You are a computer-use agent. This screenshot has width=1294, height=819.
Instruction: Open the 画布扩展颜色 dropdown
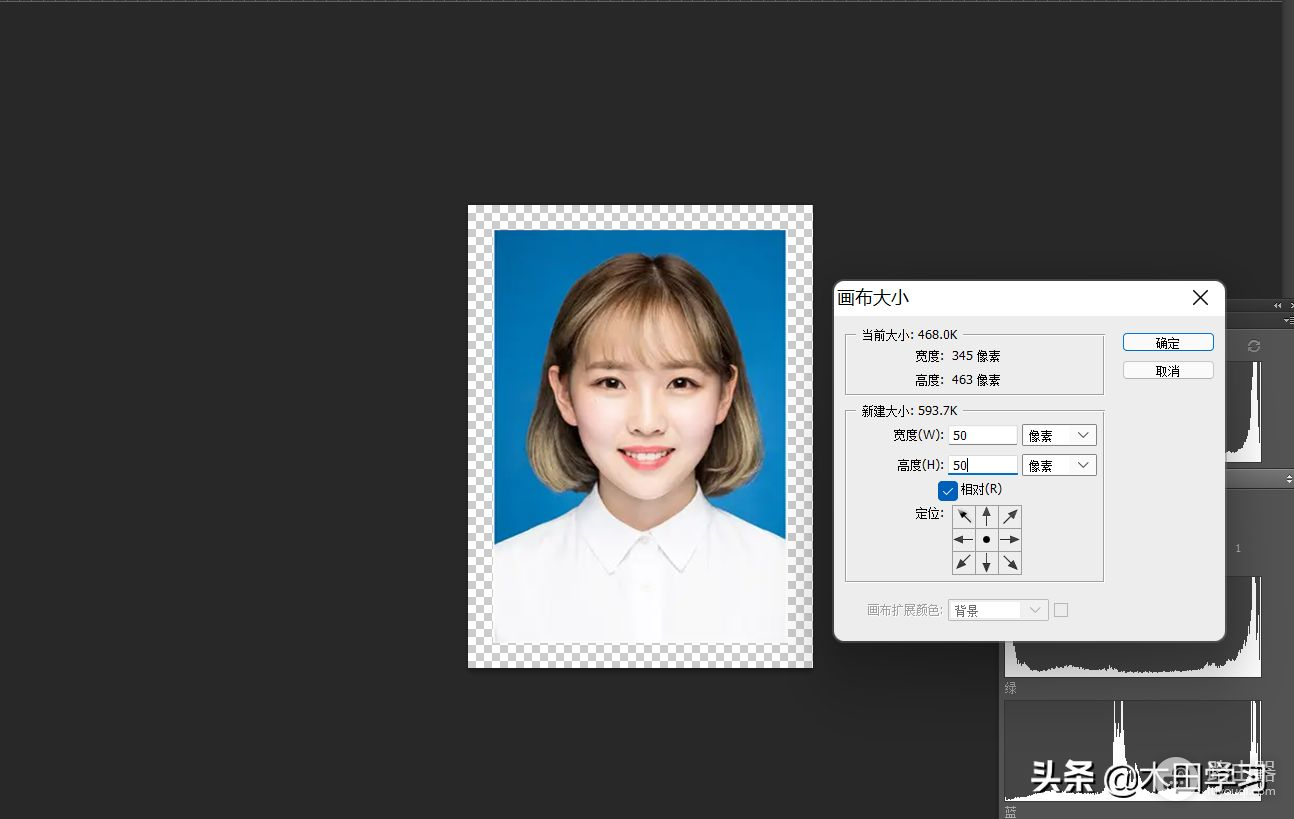998,610
